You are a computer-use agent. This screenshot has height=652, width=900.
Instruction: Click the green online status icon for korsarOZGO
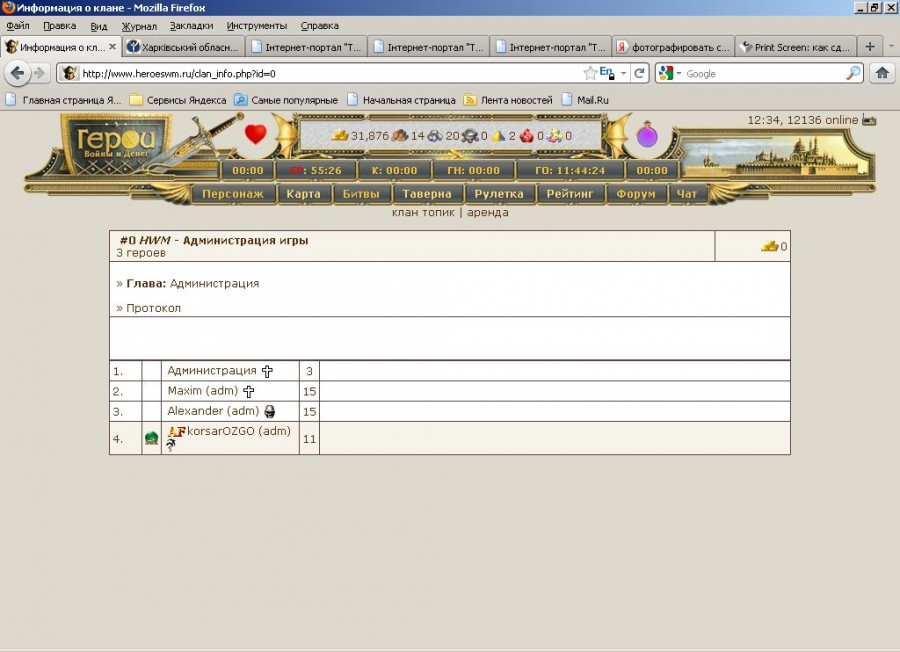(x=151, y=438)
